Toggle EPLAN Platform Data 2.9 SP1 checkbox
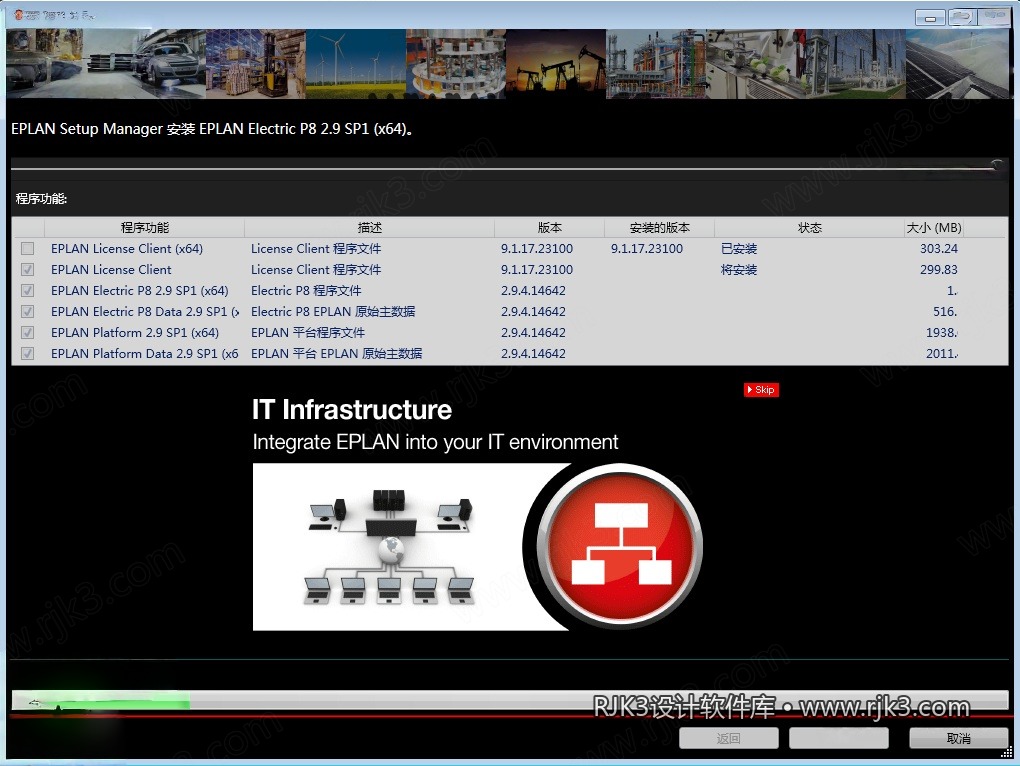Viewport: 1020px width, 766px height. tap(27, 354)
